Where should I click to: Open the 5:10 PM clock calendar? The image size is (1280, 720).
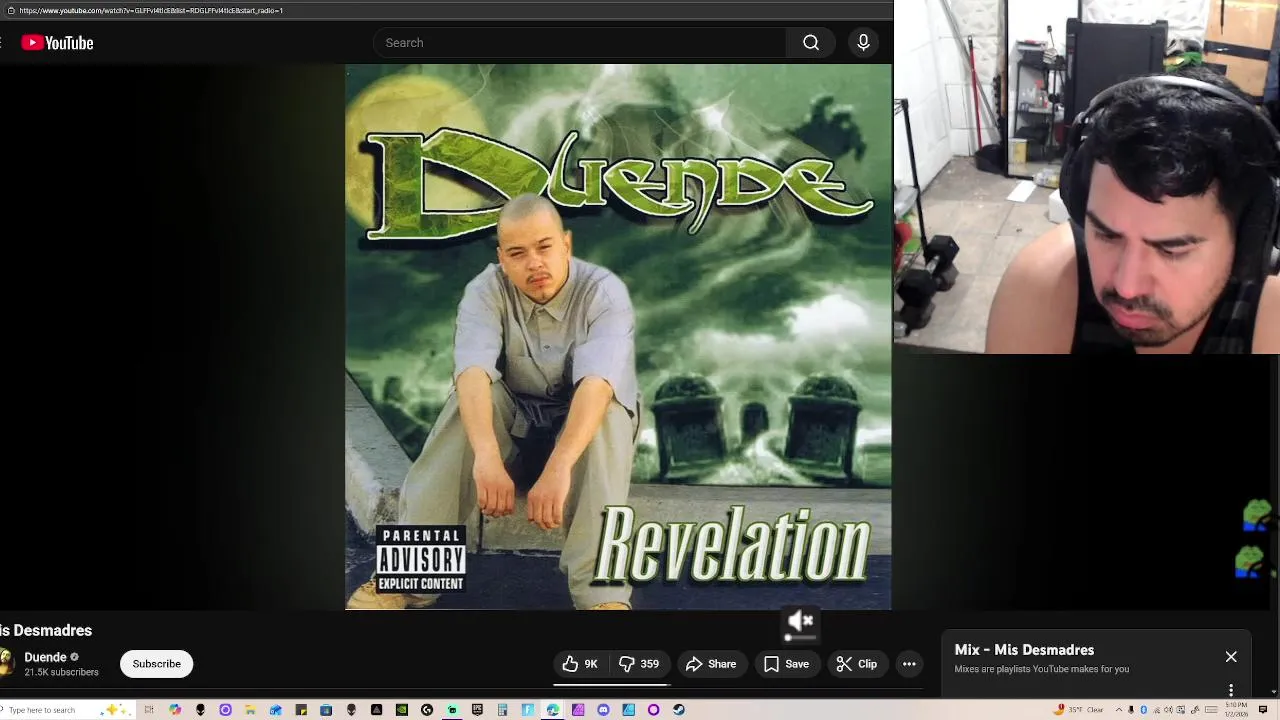pyautogui.click(x=1237, y=710)
